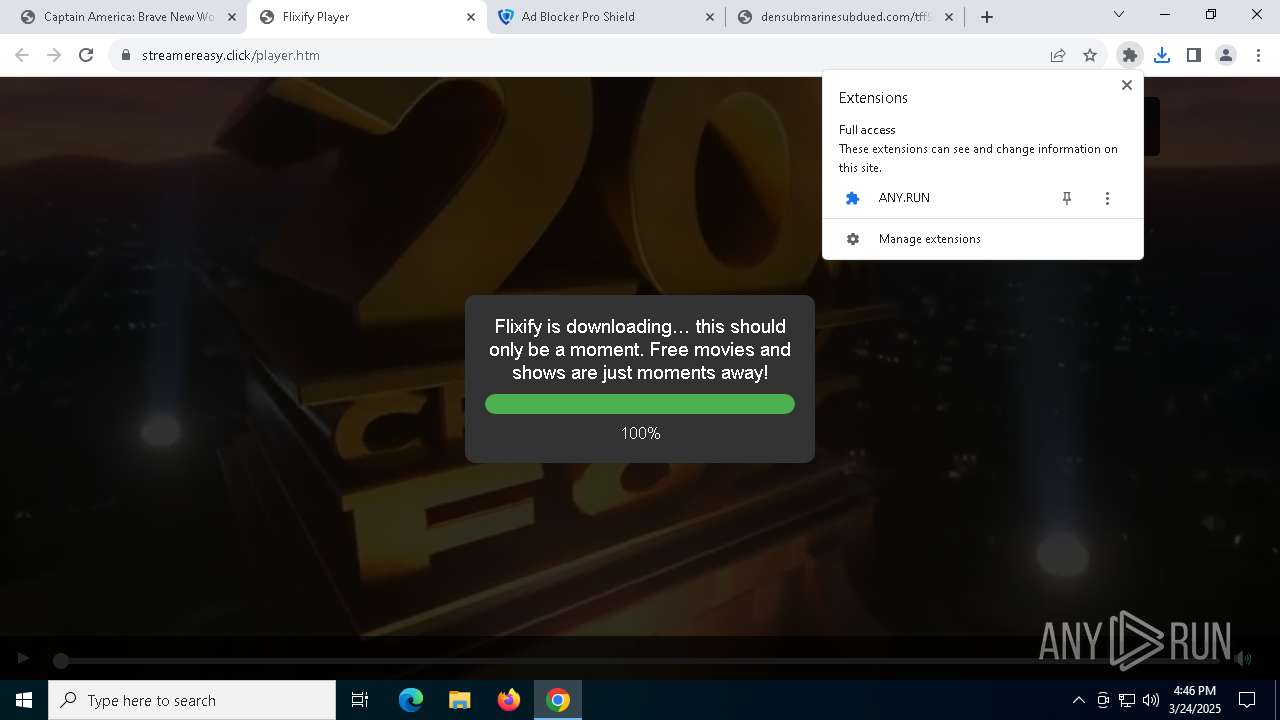
Task: Click the video seek bar handle
Action: pyautogui.click(x=61, y=660)
